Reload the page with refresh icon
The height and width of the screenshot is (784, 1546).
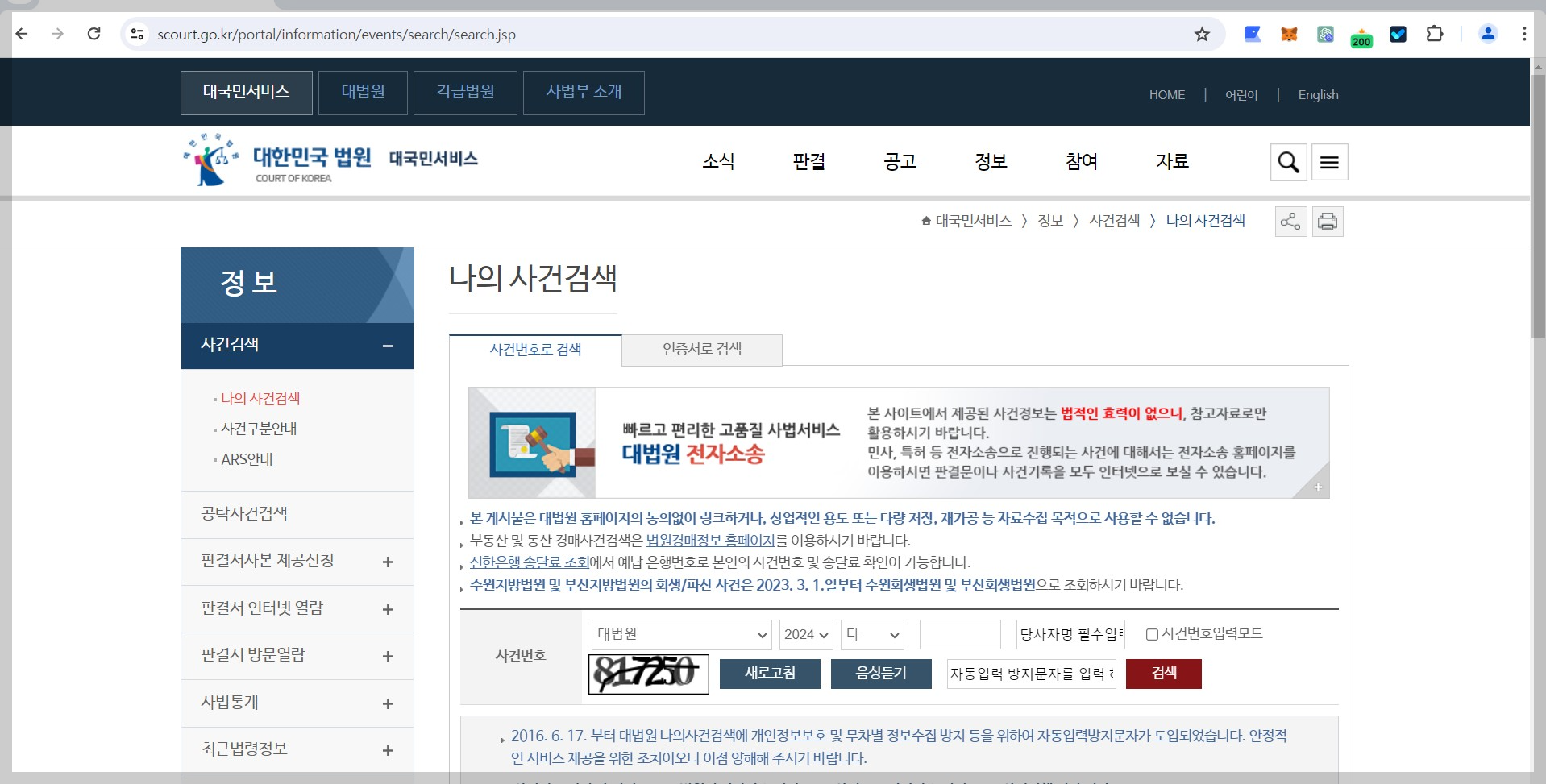(x=94, y=34)
